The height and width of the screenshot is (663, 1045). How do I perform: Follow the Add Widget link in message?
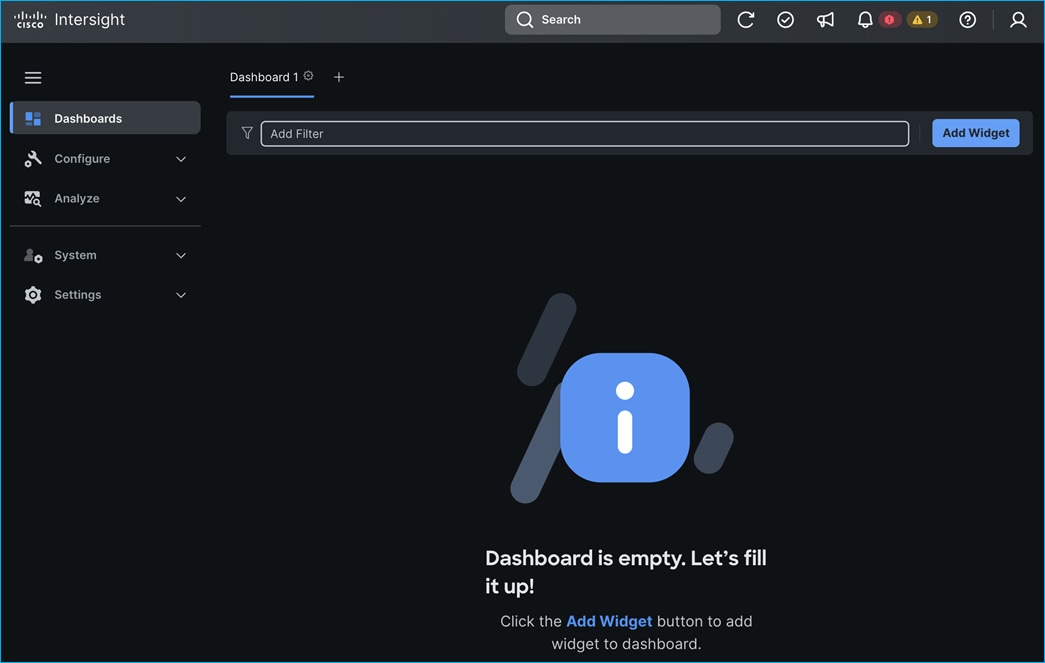(609, 621)
